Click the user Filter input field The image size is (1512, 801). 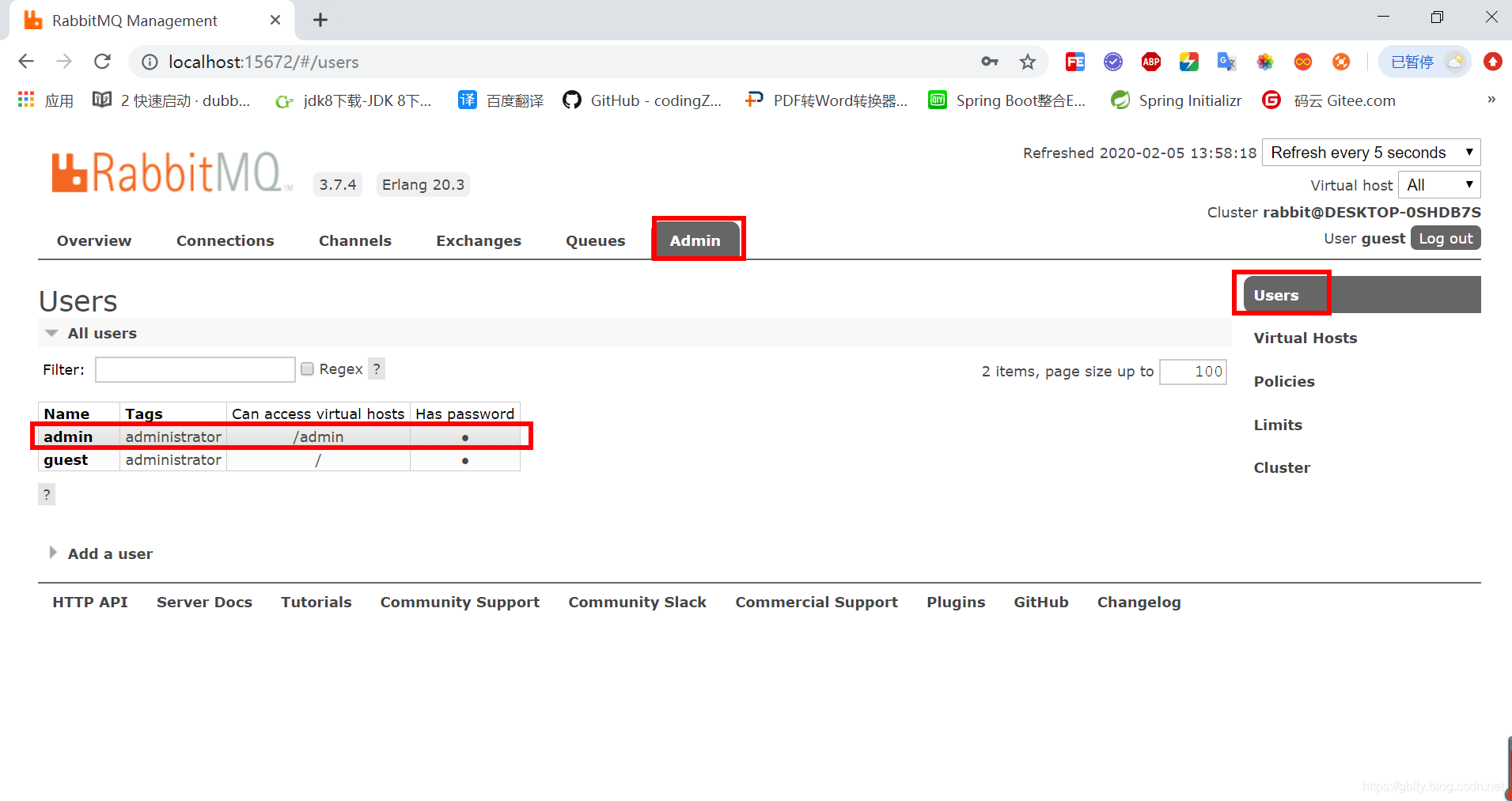[195, 369]
